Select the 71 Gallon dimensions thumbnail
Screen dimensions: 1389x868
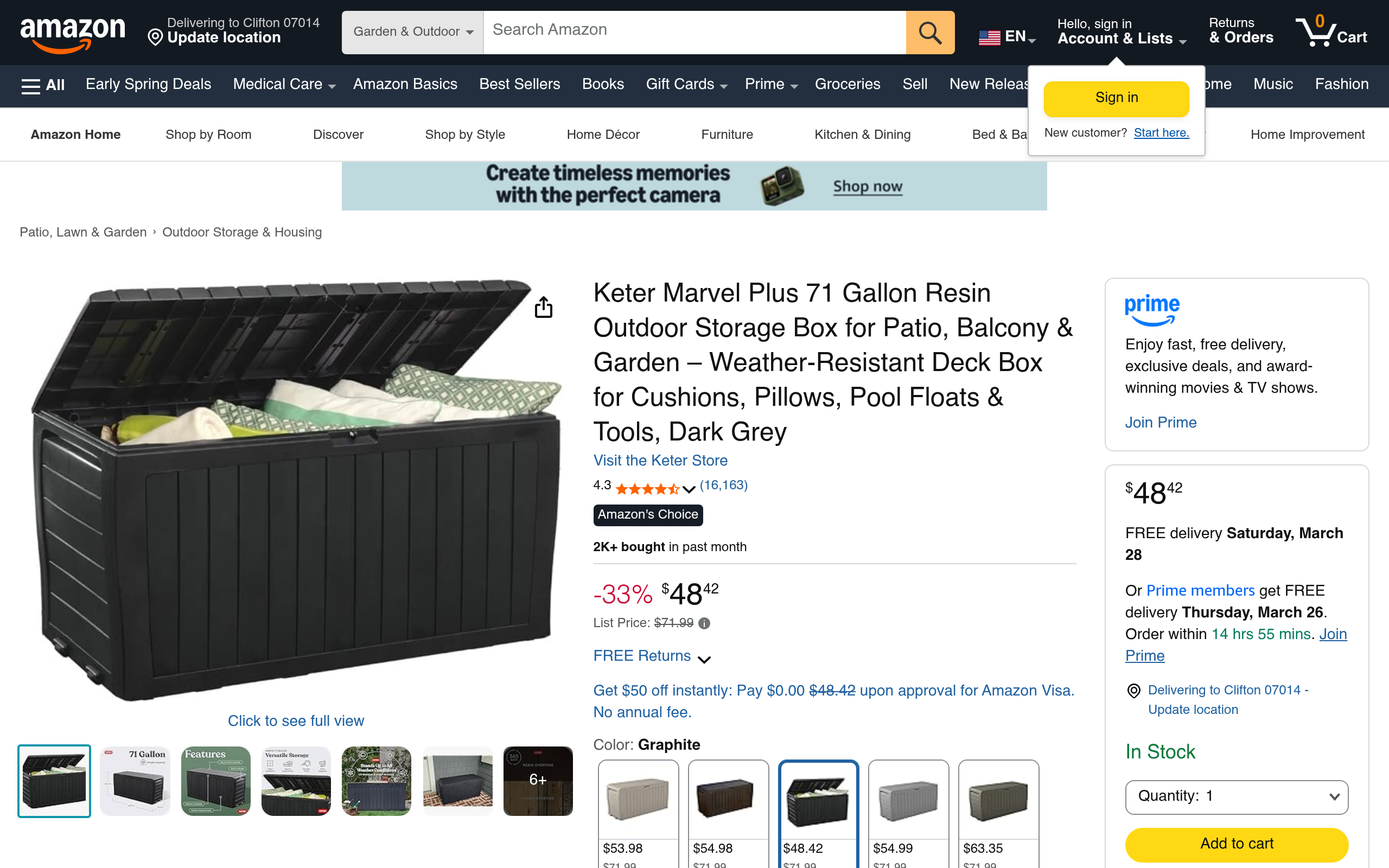[x=135, y=781]
